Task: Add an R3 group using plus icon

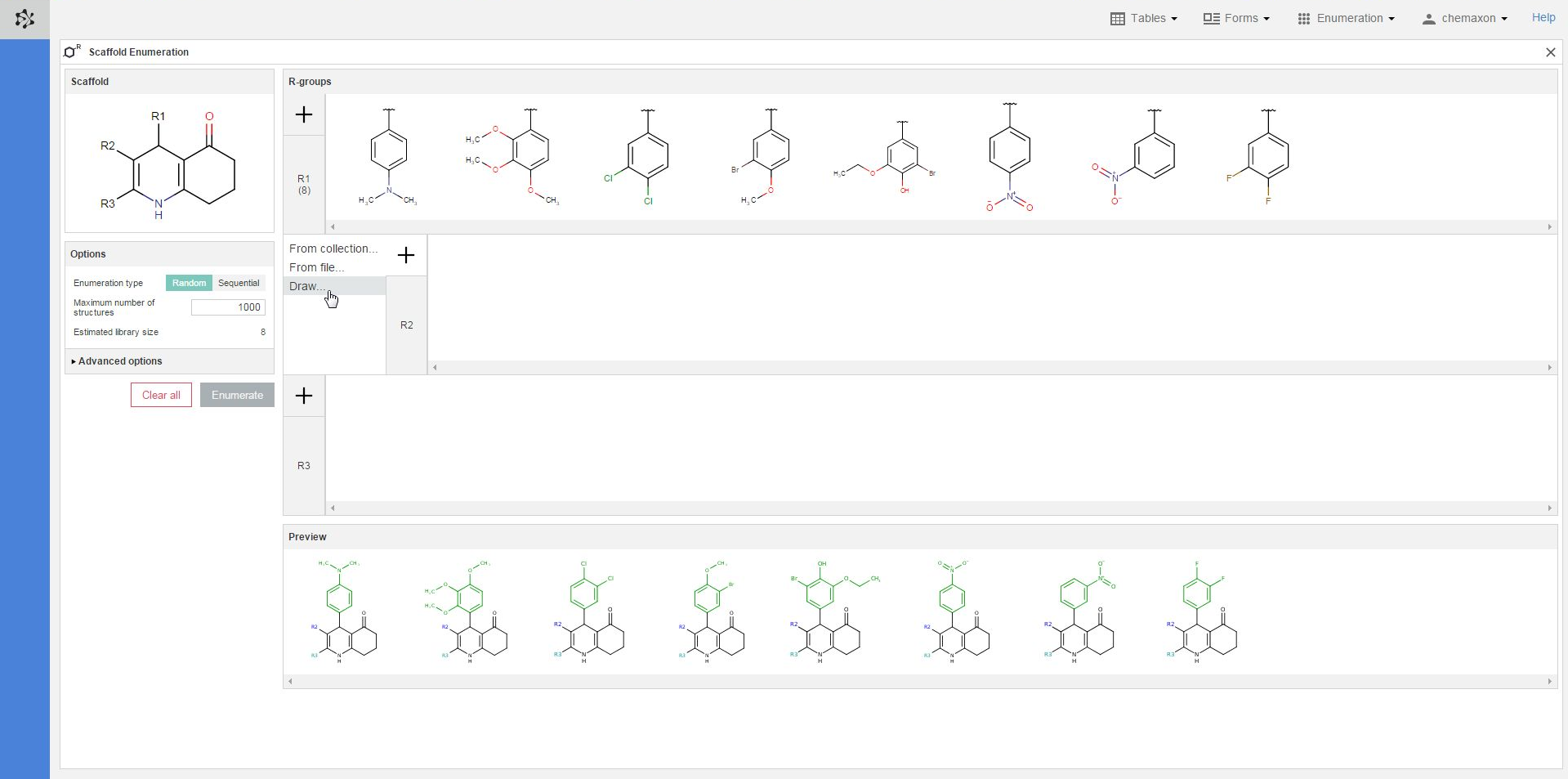Action: 304,396
